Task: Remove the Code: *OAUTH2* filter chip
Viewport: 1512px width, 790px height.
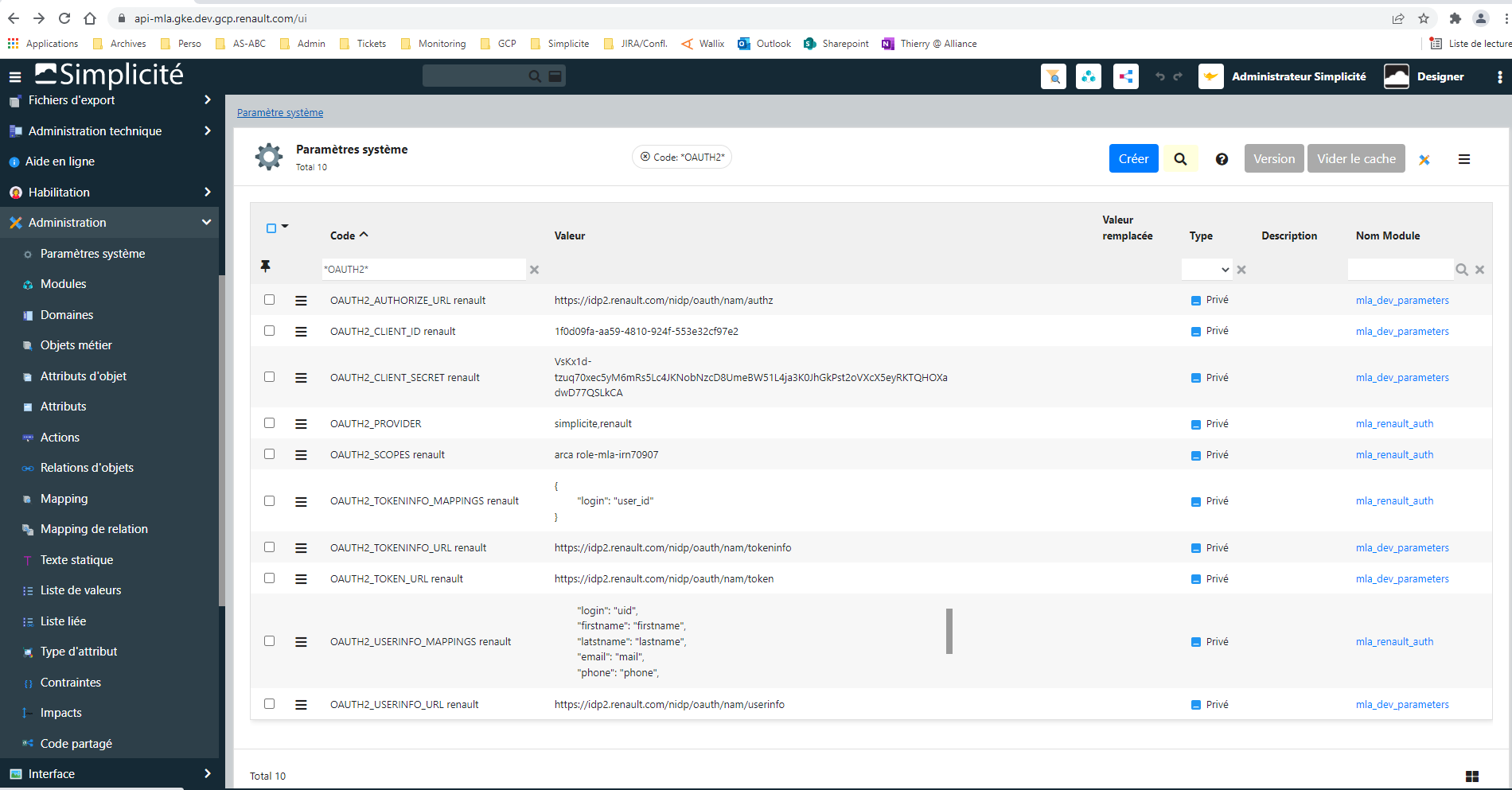Action: 645,158
